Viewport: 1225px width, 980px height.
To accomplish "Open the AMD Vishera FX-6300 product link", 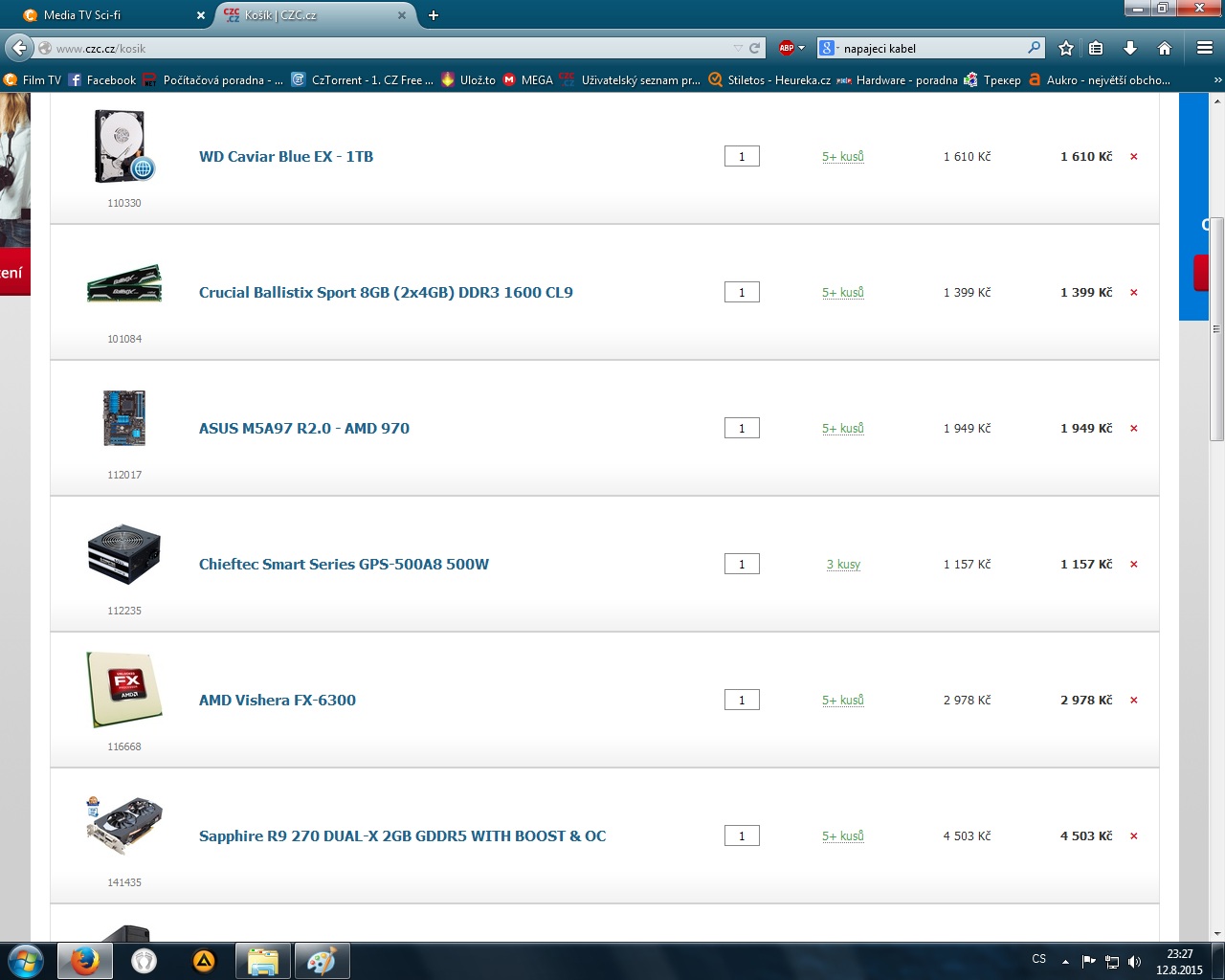I will click(x=277, y=701).
